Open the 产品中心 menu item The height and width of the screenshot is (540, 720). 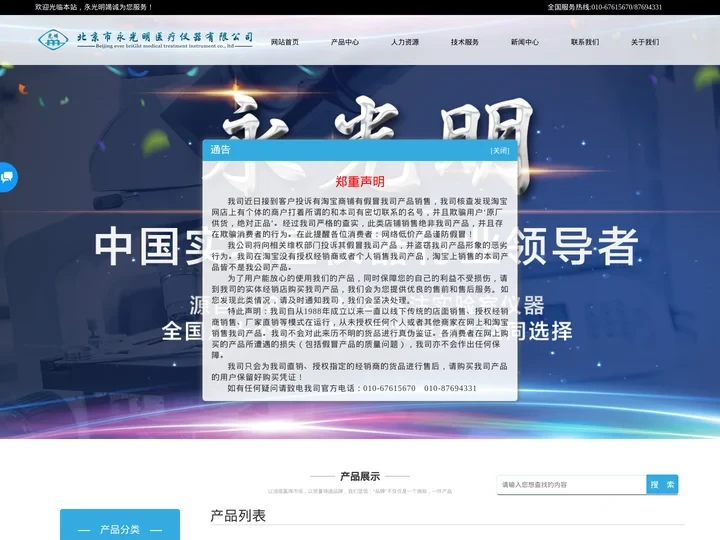345,42
